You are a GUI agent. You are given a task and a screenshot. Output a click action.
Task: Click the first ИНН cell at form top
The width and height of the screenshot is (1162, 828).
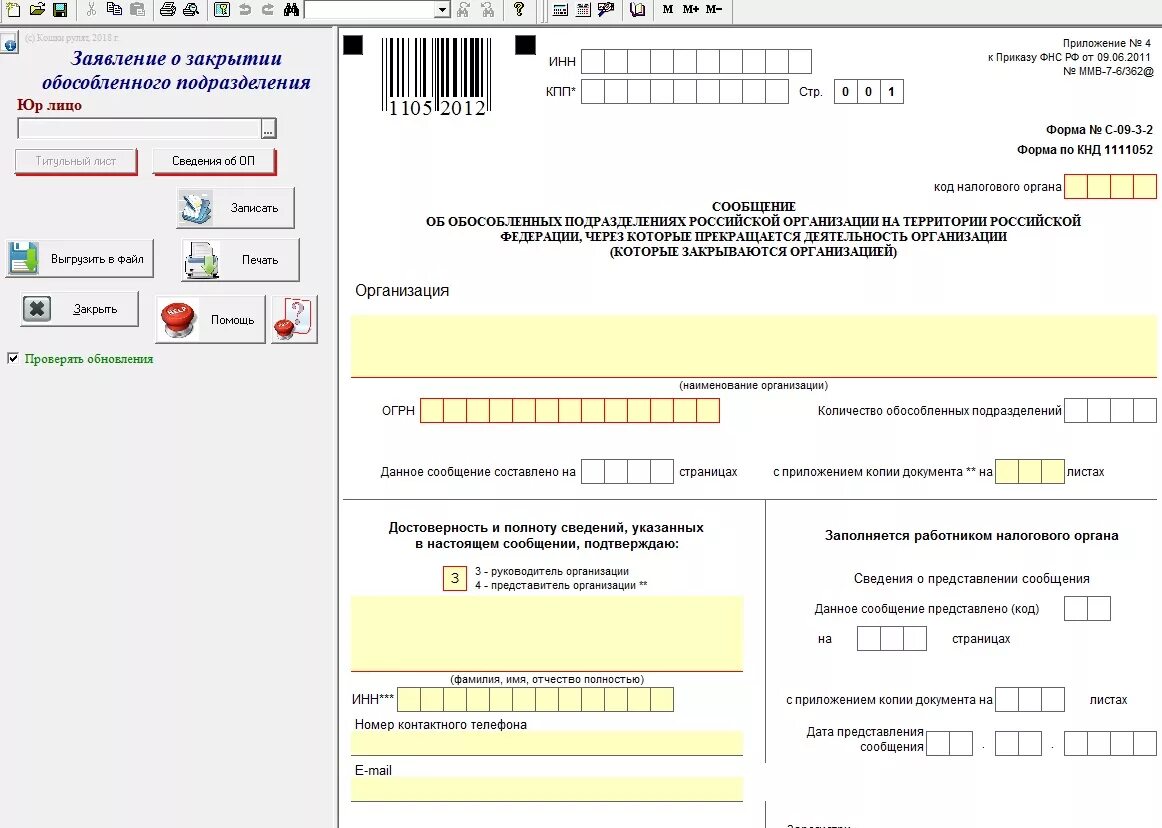(x=593, y=62)
